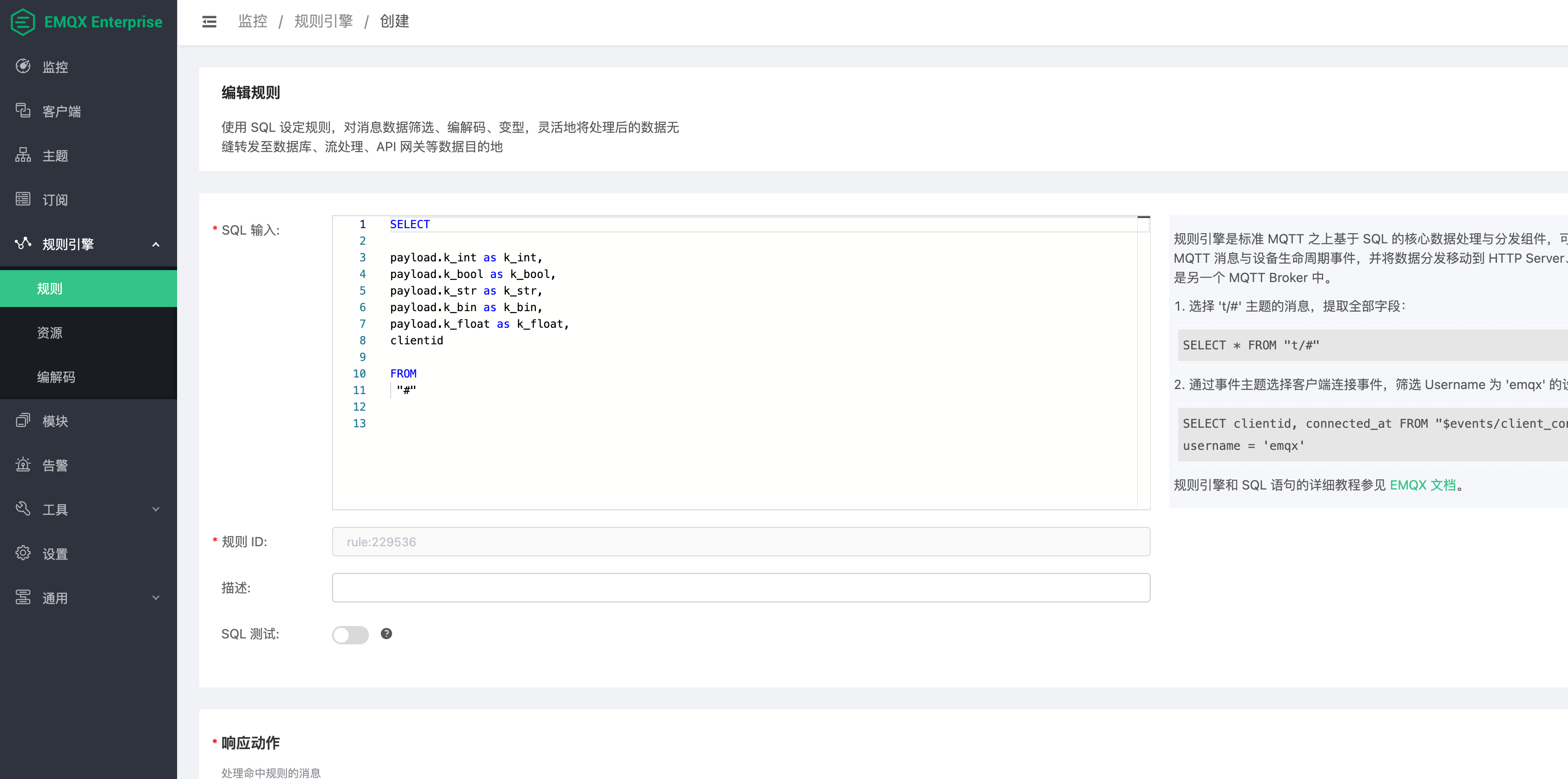Open the 资源 submenu item
The width and height of the screenshot is (1568, 779).
pos(50,332)
